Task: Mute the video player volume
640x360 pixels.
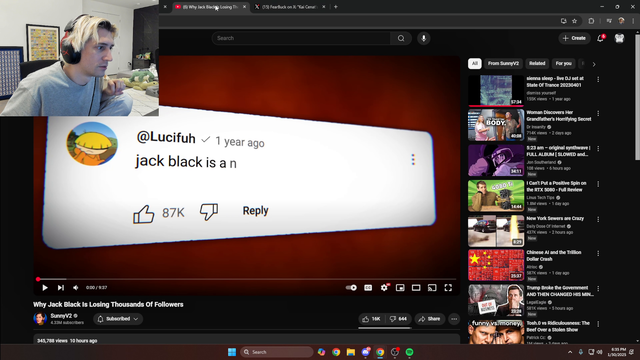Action: pos(76,288)
